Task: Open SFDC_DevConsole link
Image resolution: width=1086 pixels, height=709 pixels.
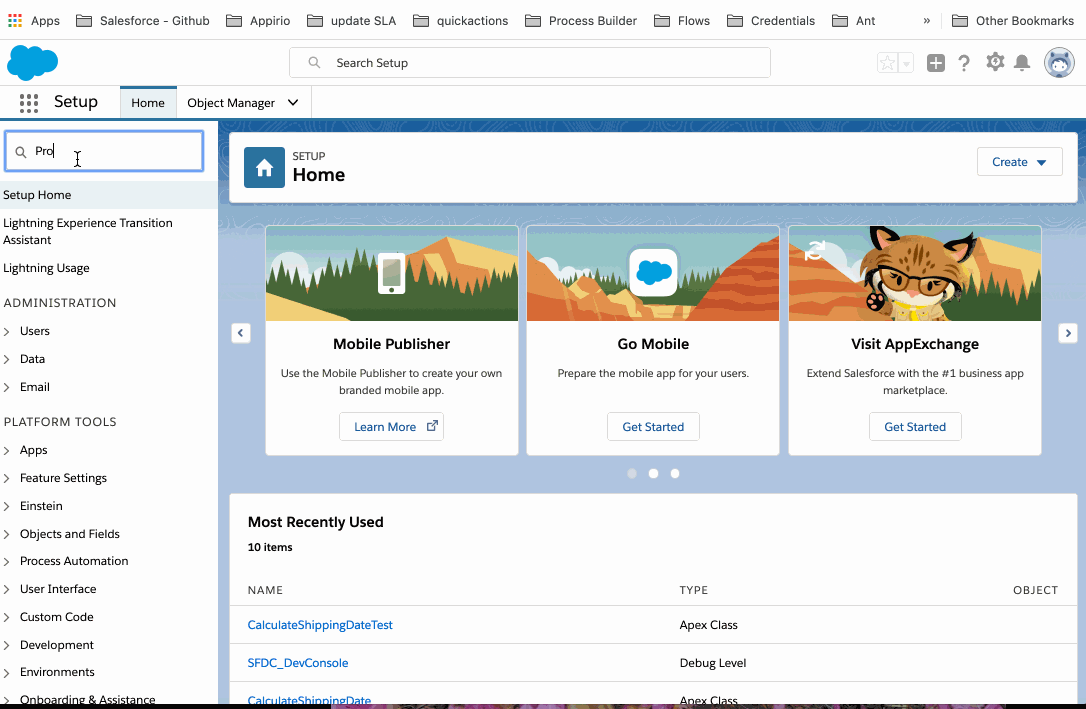Action: (298, 663)
